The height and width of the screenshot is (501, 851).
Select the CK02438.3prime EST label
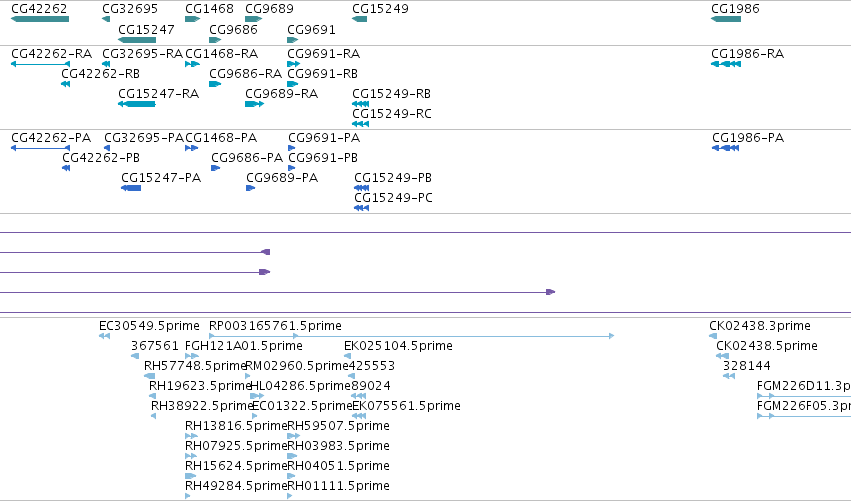coord(760,326)
